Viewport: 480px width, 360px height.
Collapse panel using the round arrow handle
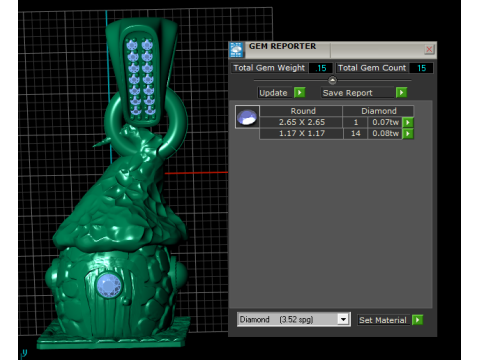coord(332,80)
